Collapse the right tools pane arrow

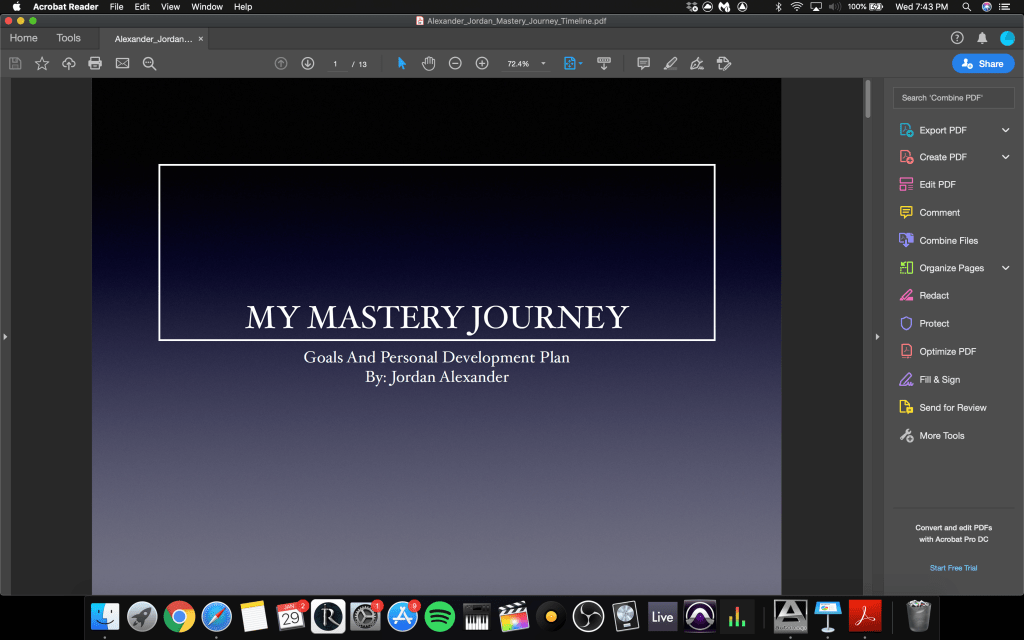pyautogui.click(x=878, y=336)
